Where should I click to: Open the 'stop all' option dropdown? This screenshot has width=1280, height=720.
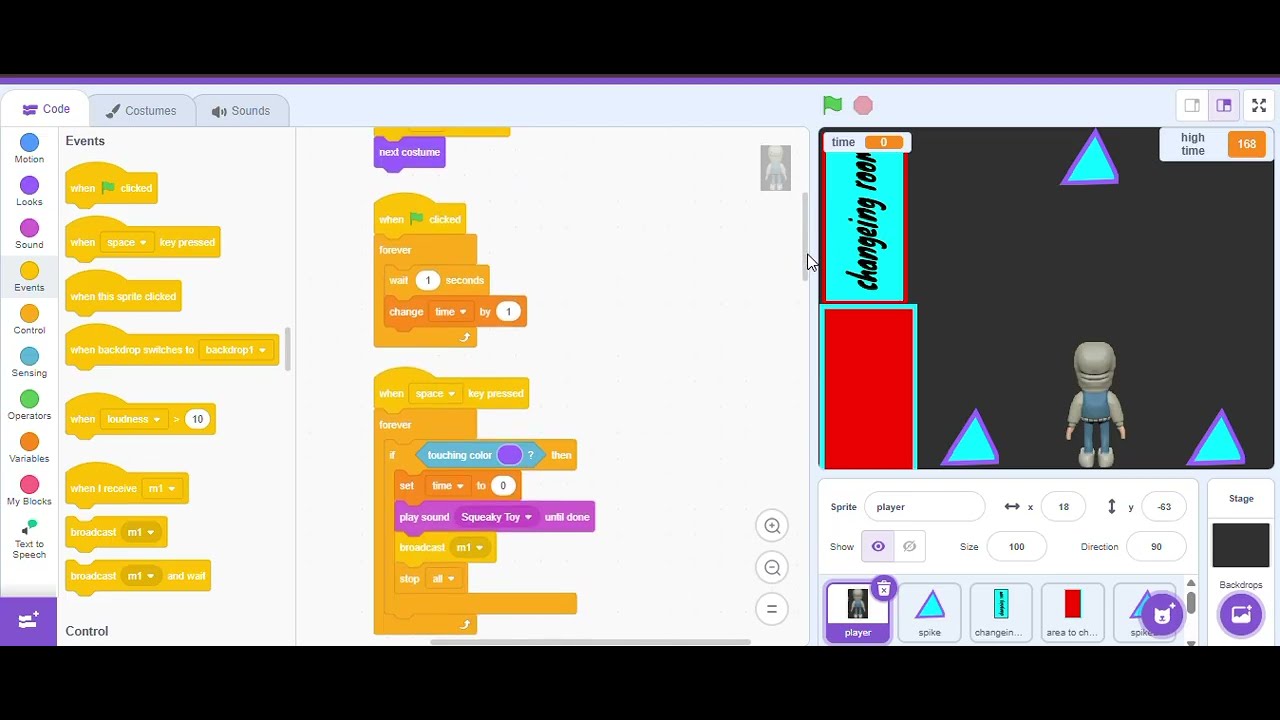[441, 579]
